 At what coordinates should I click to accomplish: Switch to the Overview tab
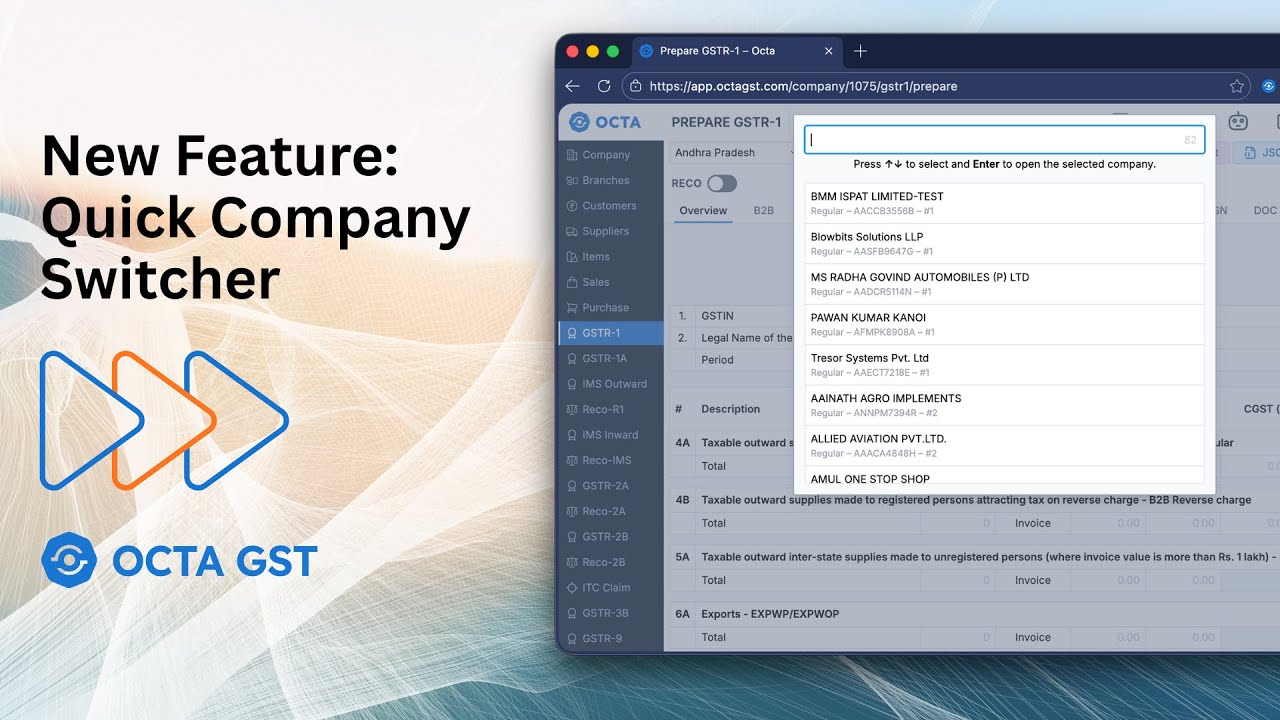(703, 211)
